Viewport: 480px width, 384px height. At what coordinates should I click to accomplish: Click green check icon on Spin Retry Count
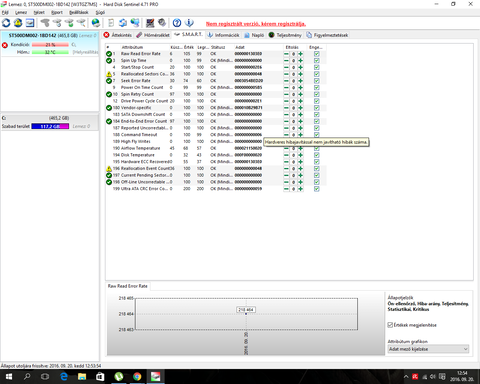click(x=109, y=94)
